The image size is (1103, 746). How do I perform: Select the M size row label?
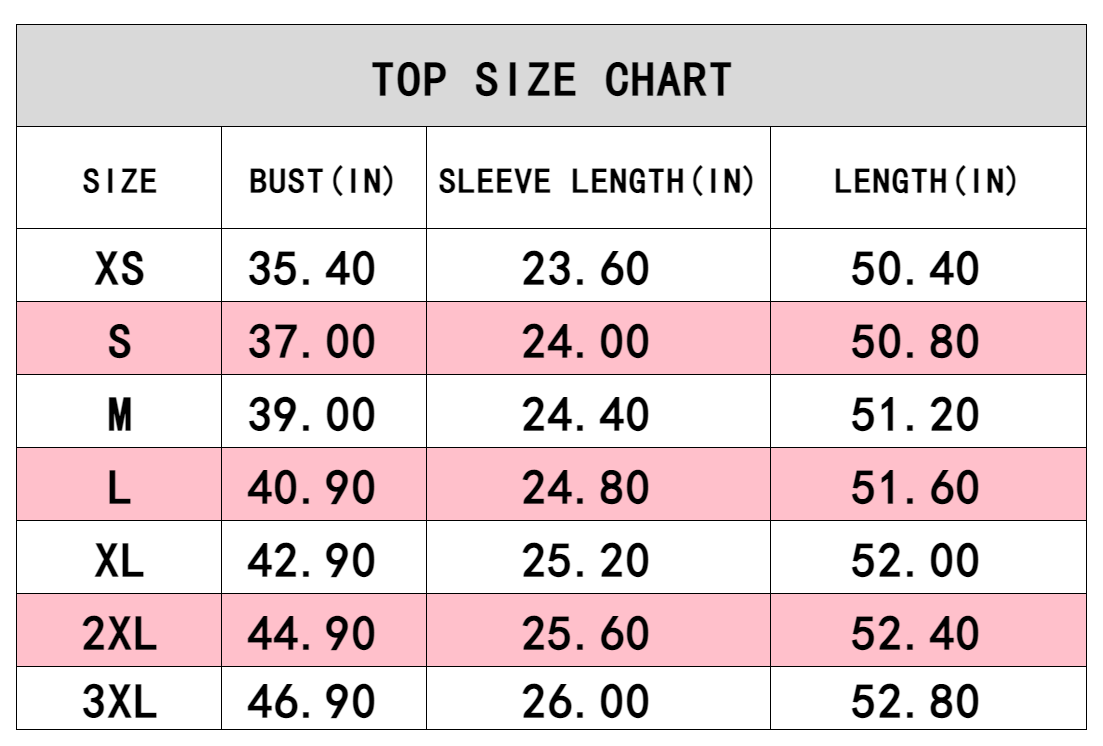(119, 414)
